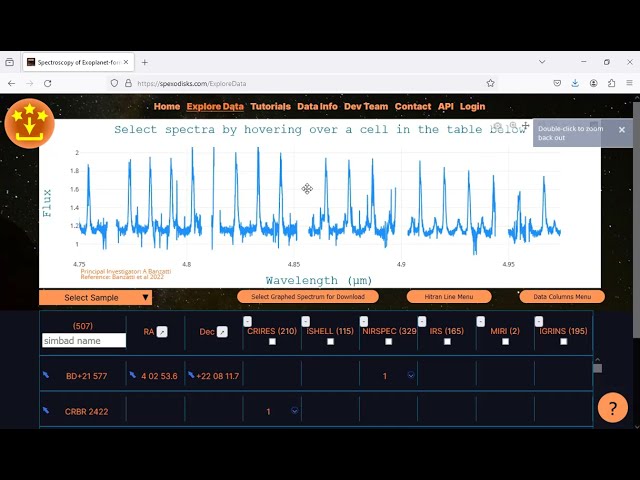
Task: Check the IRS (165) checkbox
Action: (x=447, y=342)
